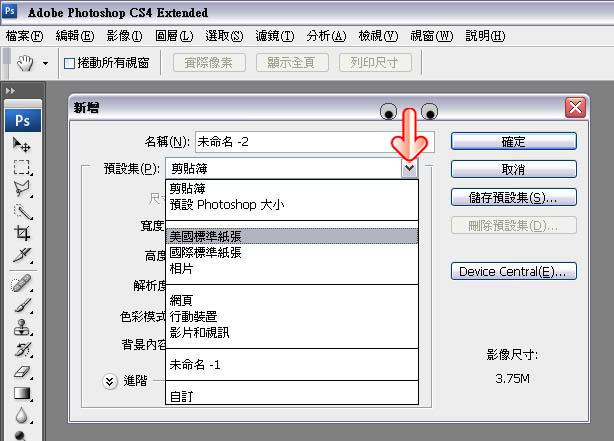This screenshot has height=441, width=614.
Task: Choose 影片和視訊 preset
Action: point(292,333)
